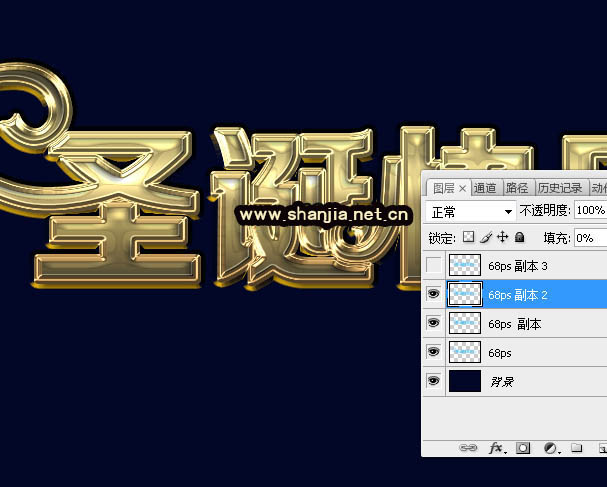Hide the 68ps 副本 2 layer

[434, 294]
